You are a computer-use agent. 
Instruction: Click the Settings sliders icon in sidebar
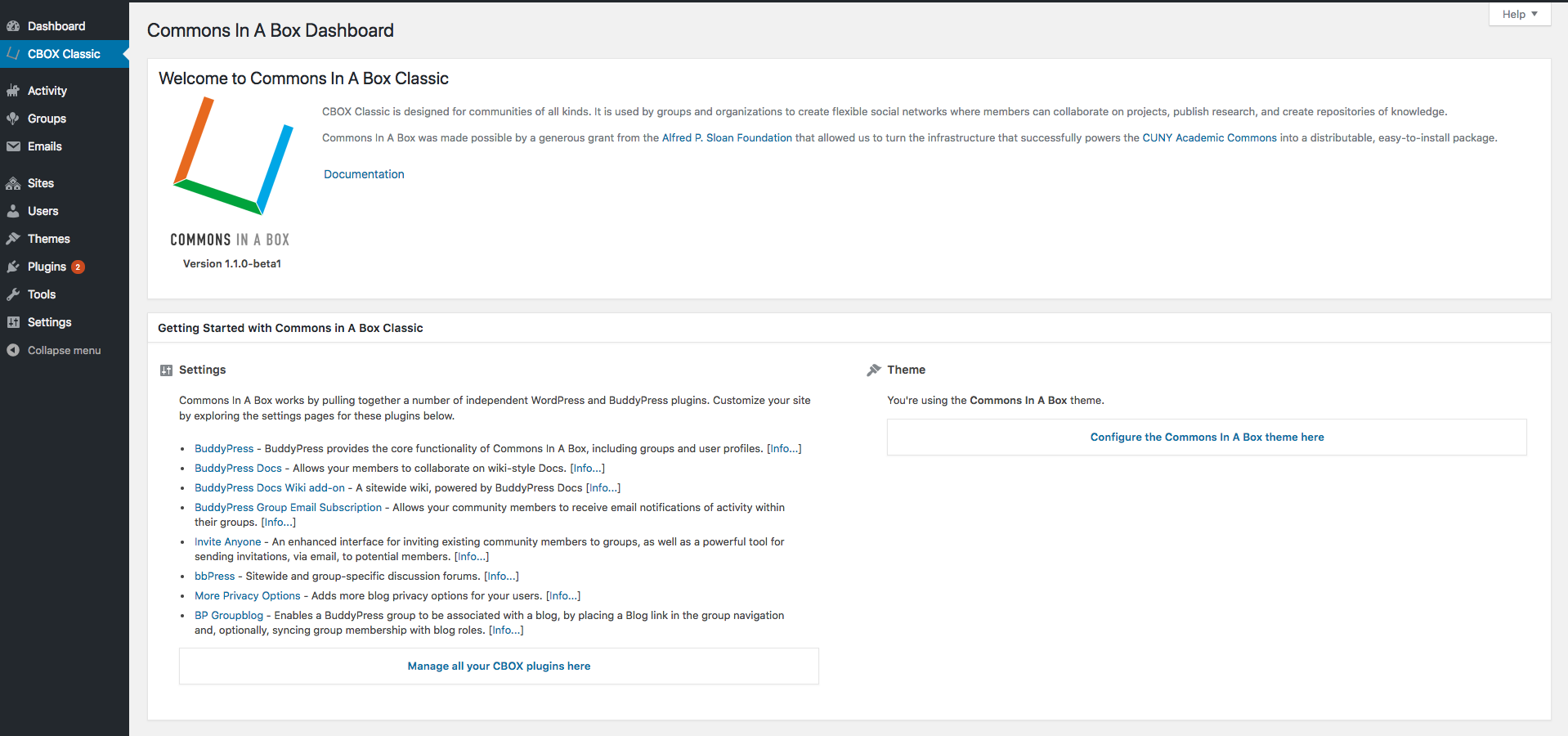pos(13,322)
